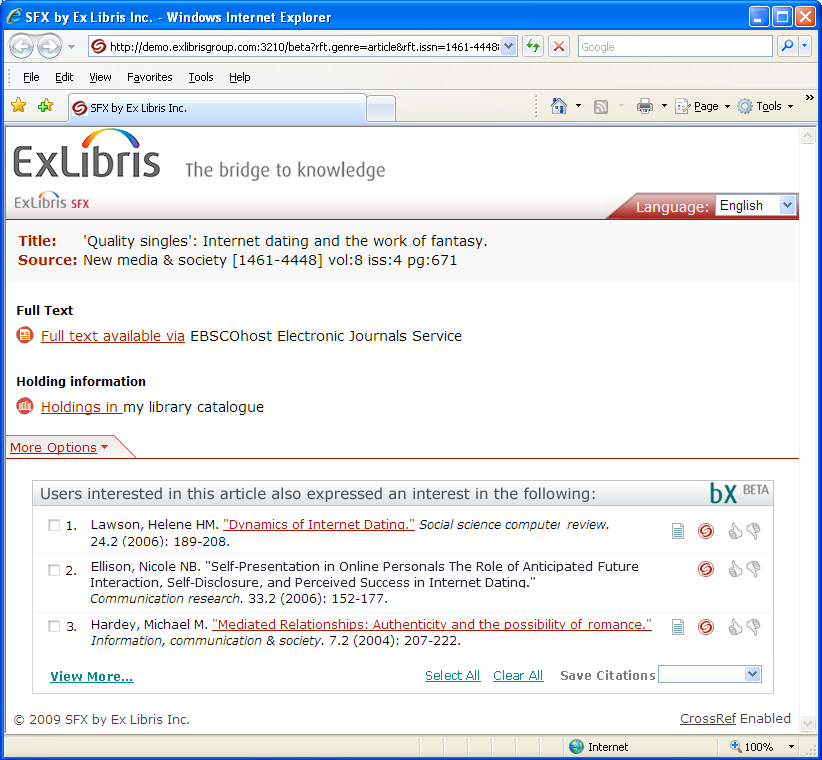Click Select All citations link
Image resolution: width=822 pixels, height=760 pixels.
pos(452,676)
